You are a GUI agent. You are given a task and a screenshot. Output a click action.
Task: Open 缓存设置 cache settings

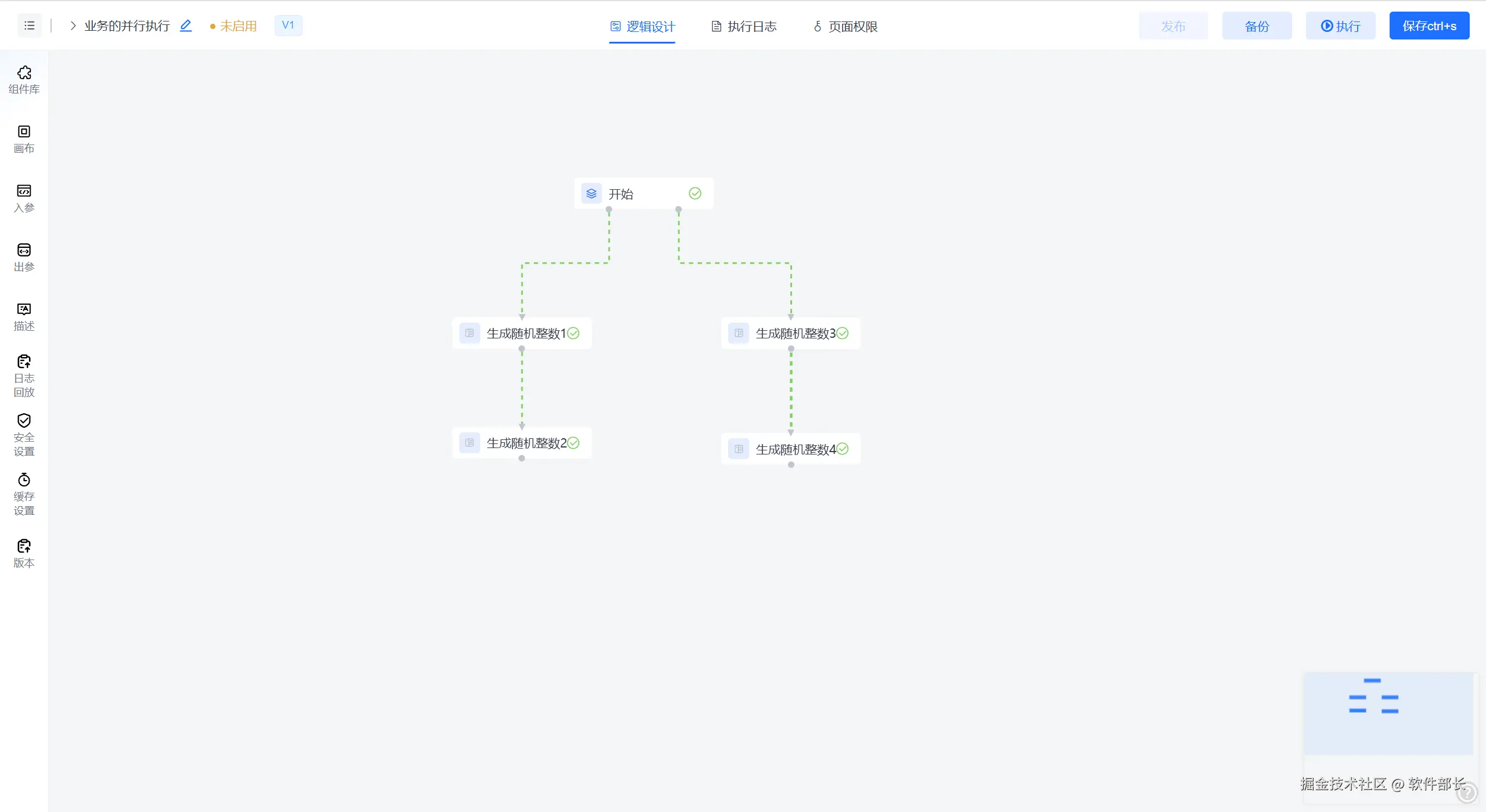[x=24, y=494]
